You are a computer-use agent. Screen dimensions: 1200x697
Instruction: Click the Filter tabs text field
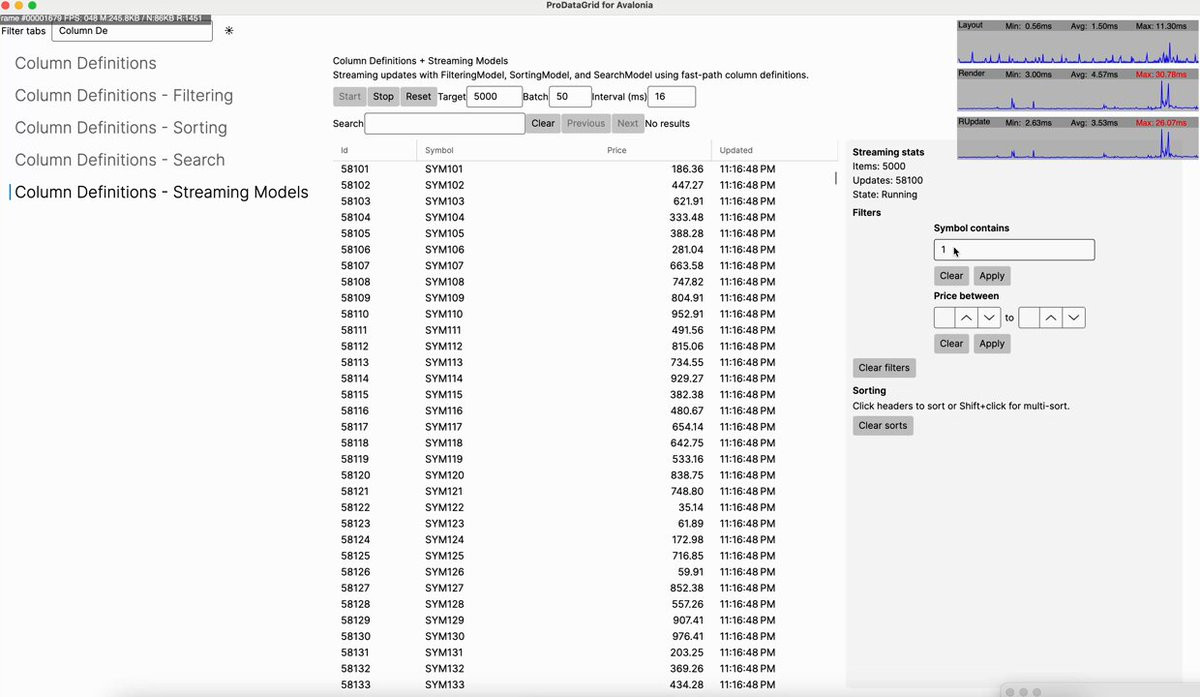(x=132, y=31)
